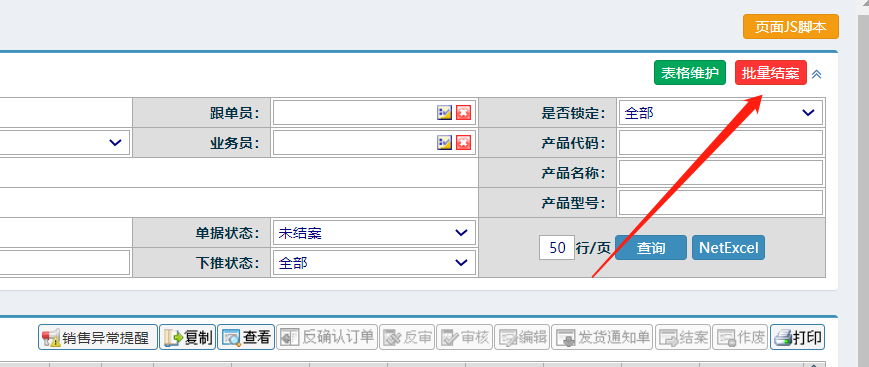
Task: Clear the 跟单员 field with red X
Action: click(x=463, y=113)
